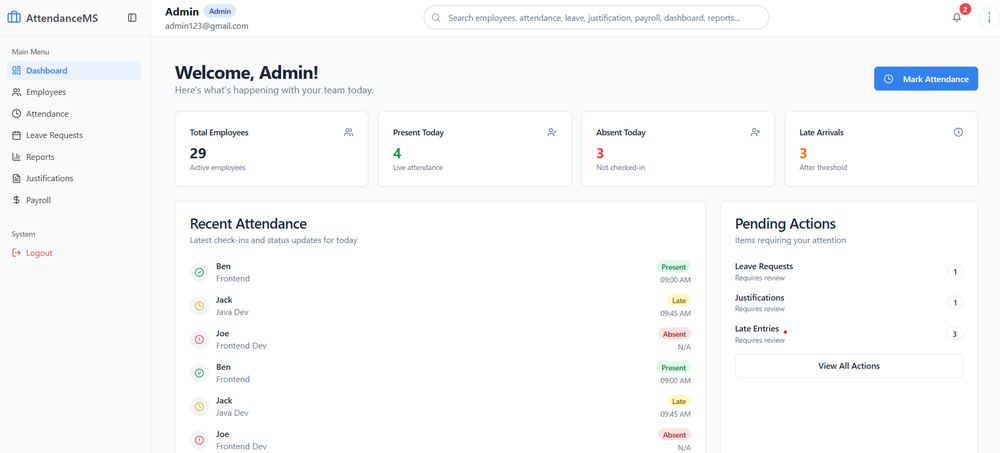Click the yellow clock icon on second Jack row
The height and width of the screenshot is (453, 1000).
(199, 406)
